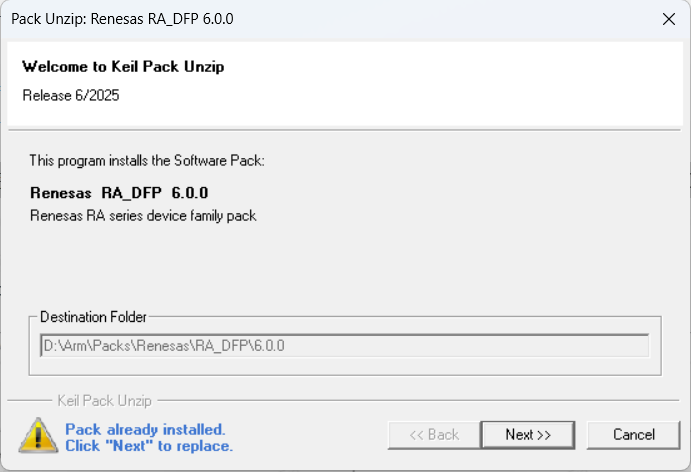Image resolution: width=691 pixels, height=472 pixels.
Task: Click the Destination Folder group box border
Action: pos(345,375)
